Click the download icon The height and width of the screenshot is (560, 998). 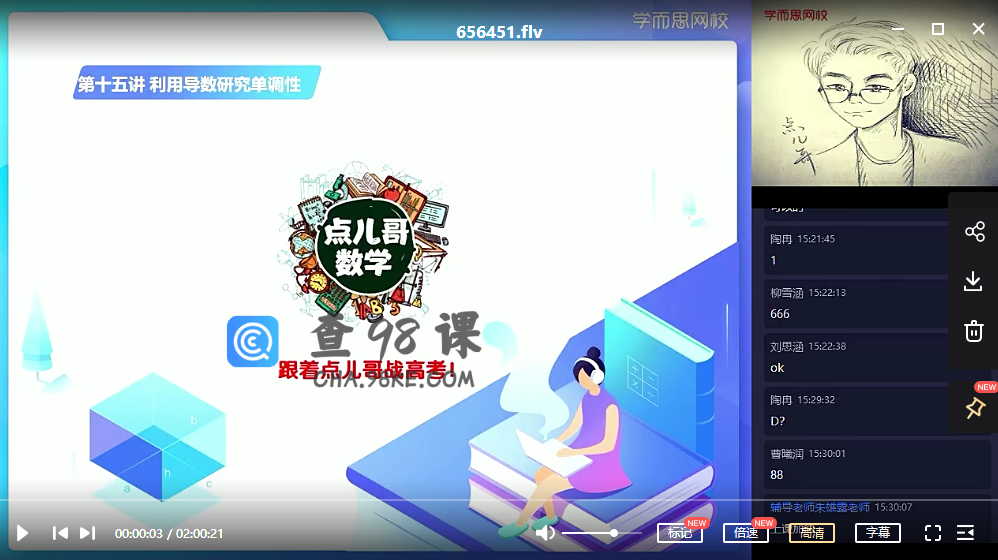[974, 281]
